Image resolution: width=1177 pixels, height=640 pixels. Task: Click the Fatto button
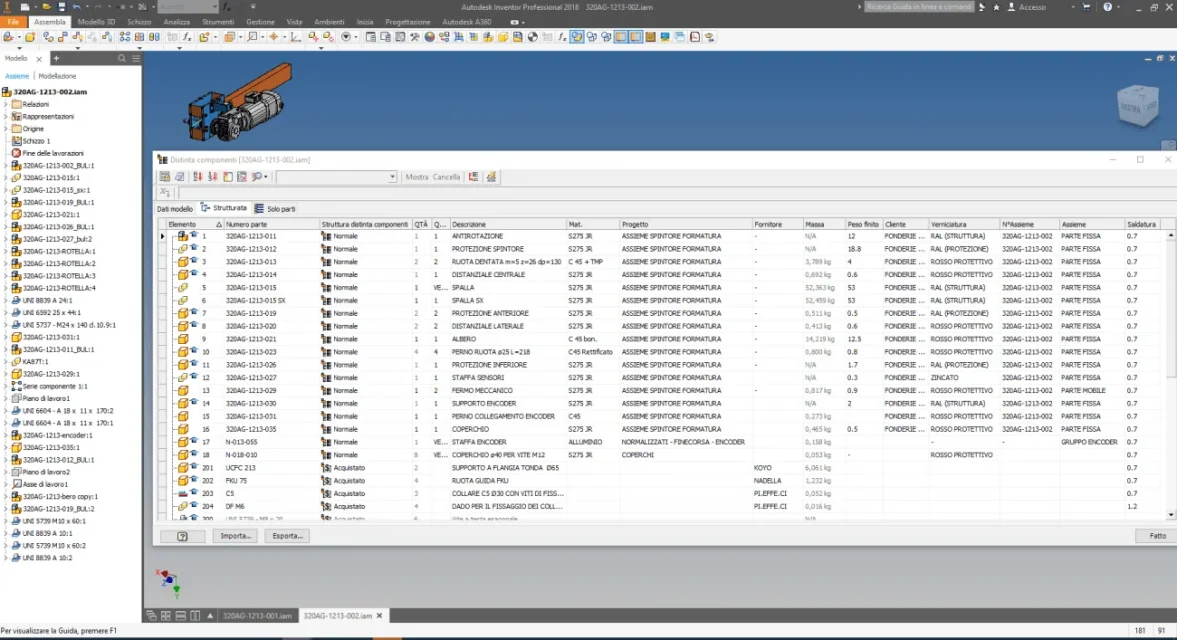click(x=1157, y=536)
